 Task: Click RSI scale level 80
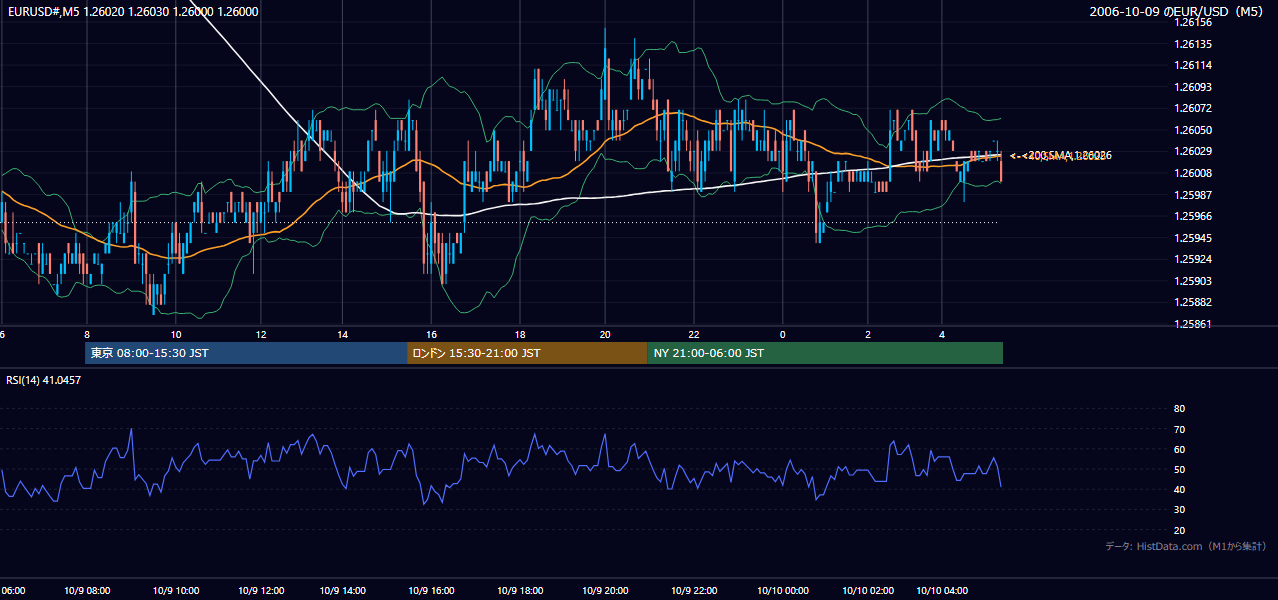[1179, 409]
